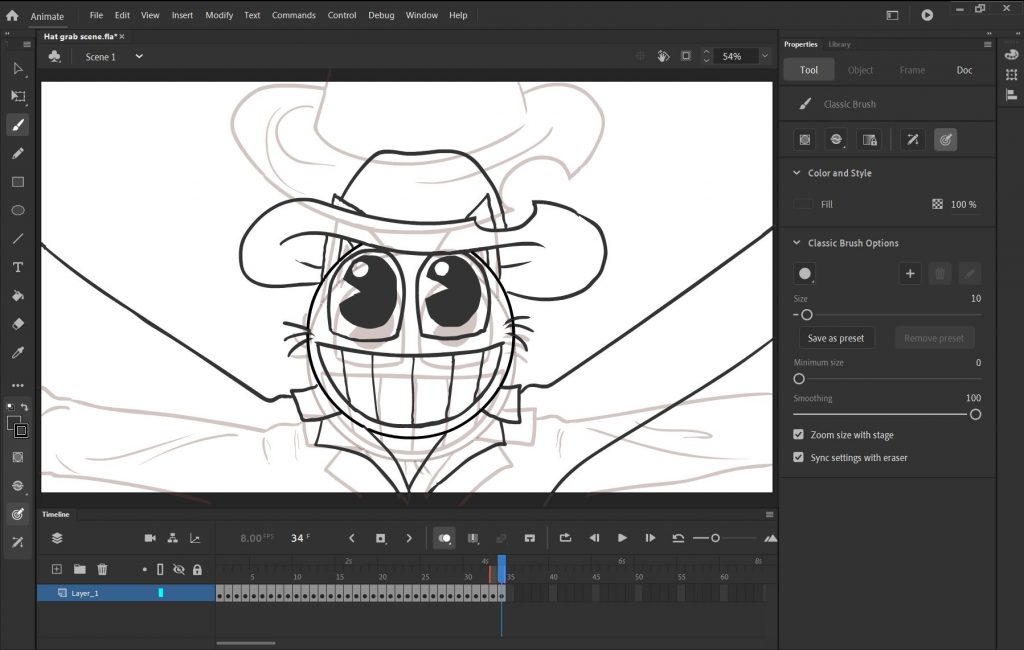Toggle visibility eye for all layers
The image size is (1024, 650).
pyautogui.click(x=179, y=569)
